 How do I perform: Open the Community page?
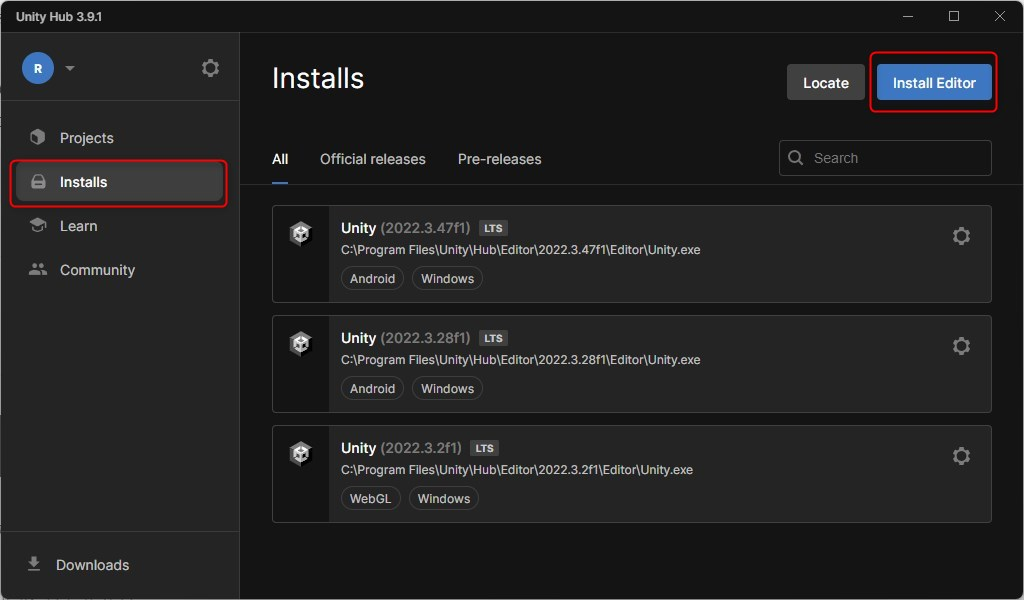click(x=96, y=270)
